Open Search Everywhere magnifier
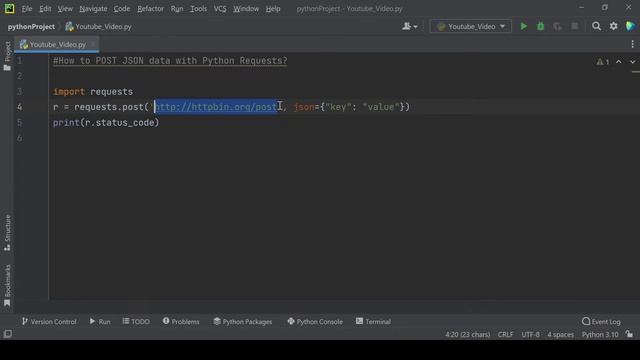This screenshot has width=640, height=360. point(596,27)
